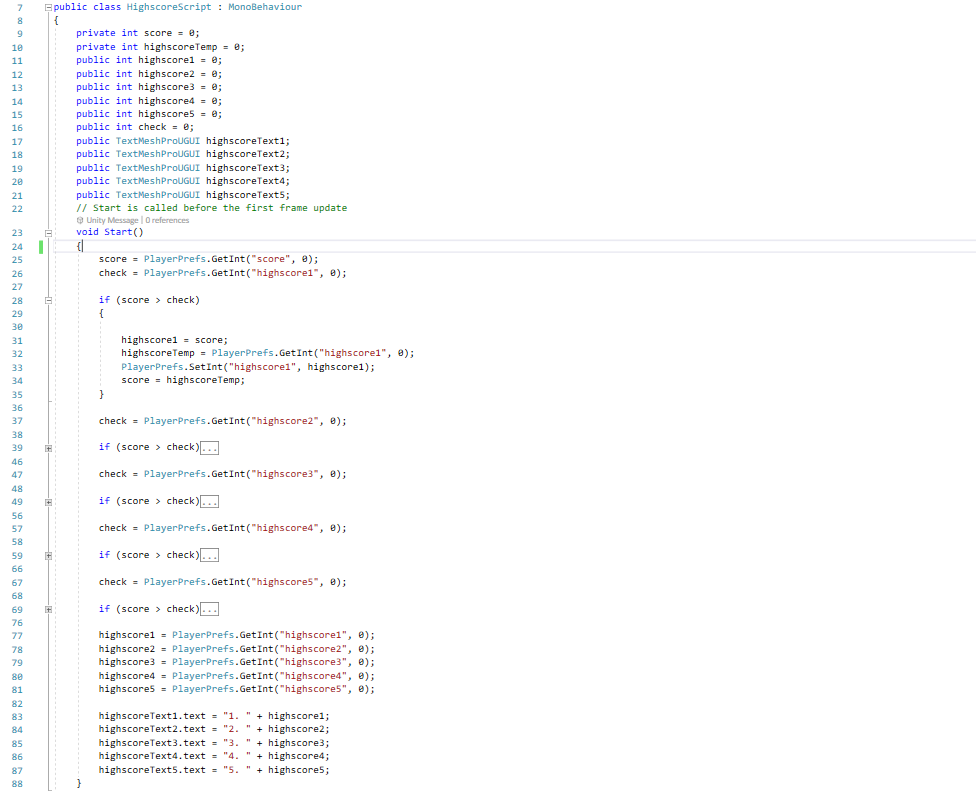Click the "3. " string on line 85
Viewport: 976px width, 791px height.
click(x=237, y=743)
